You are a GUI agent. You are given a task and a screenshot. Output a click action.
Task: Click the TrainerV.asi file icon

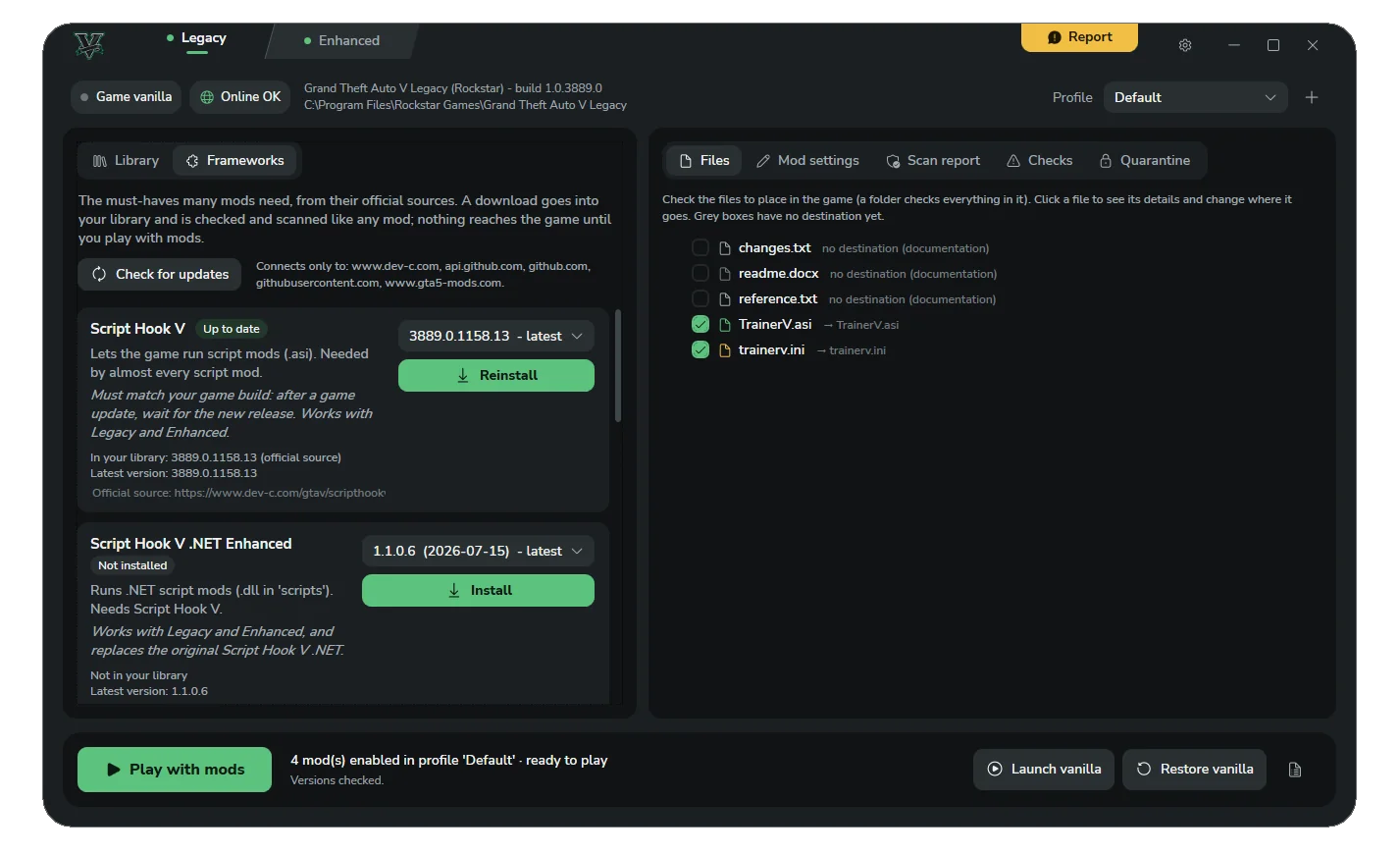725,325
